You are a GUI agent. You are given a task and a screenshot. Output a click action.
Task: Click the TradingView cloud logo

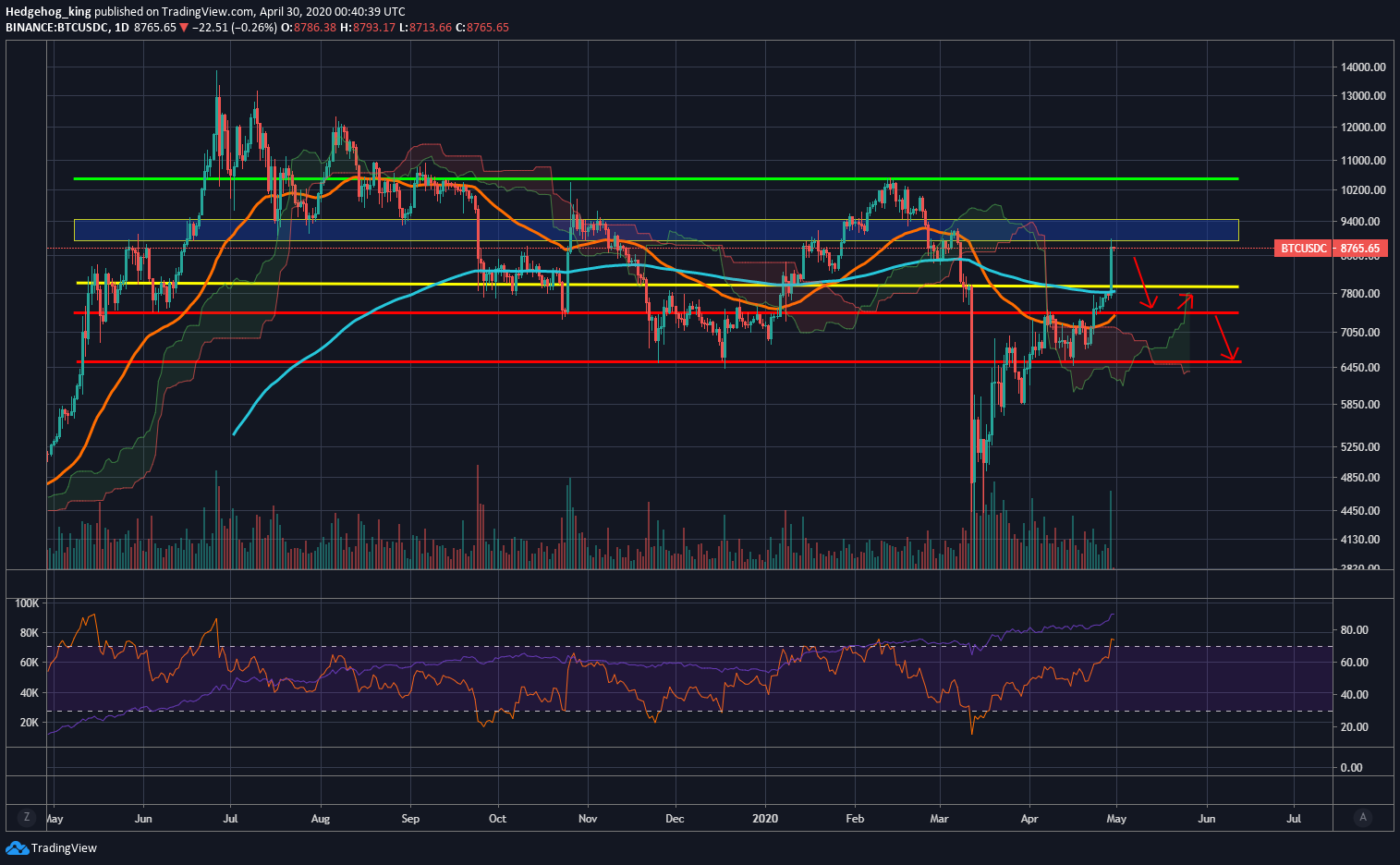[17, 847]
